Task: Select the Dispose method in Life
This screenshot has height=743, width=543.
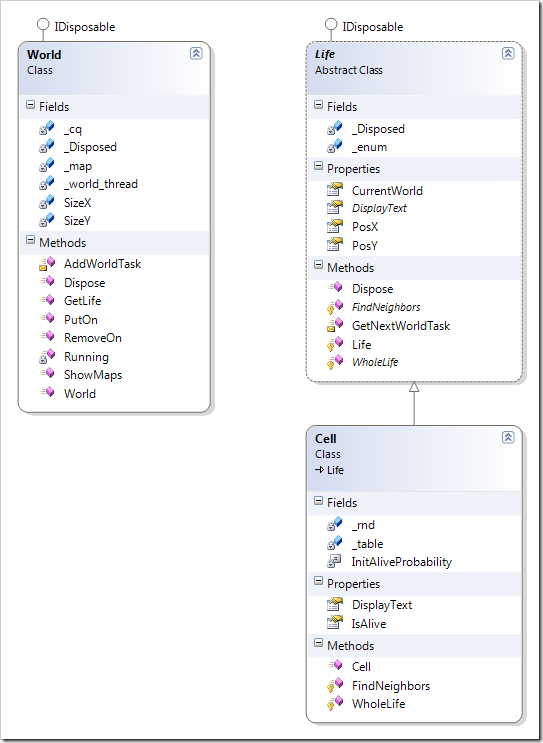Action: coord(372,289)
